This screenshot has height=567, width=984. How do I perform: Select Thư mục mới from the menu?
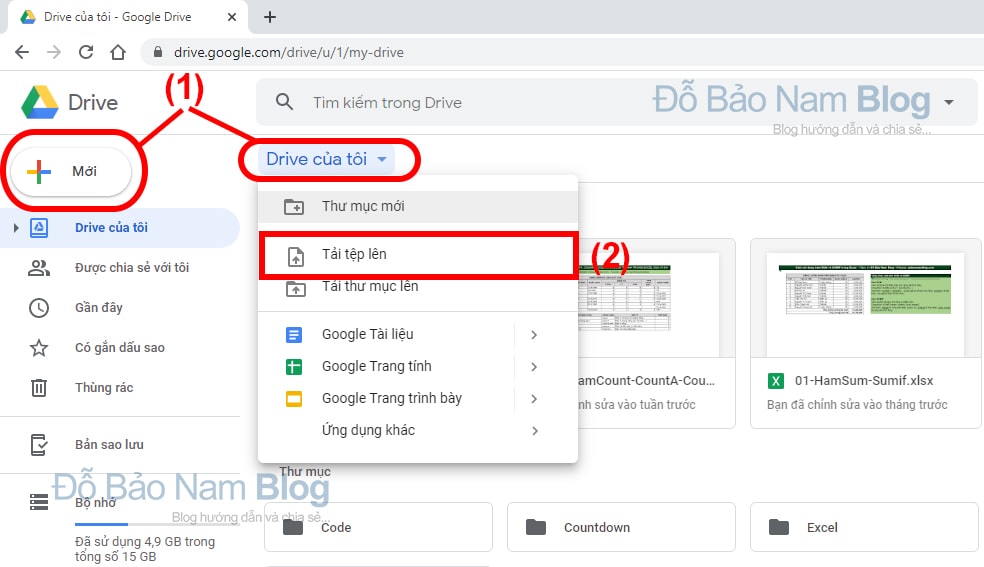coord(418,206)
